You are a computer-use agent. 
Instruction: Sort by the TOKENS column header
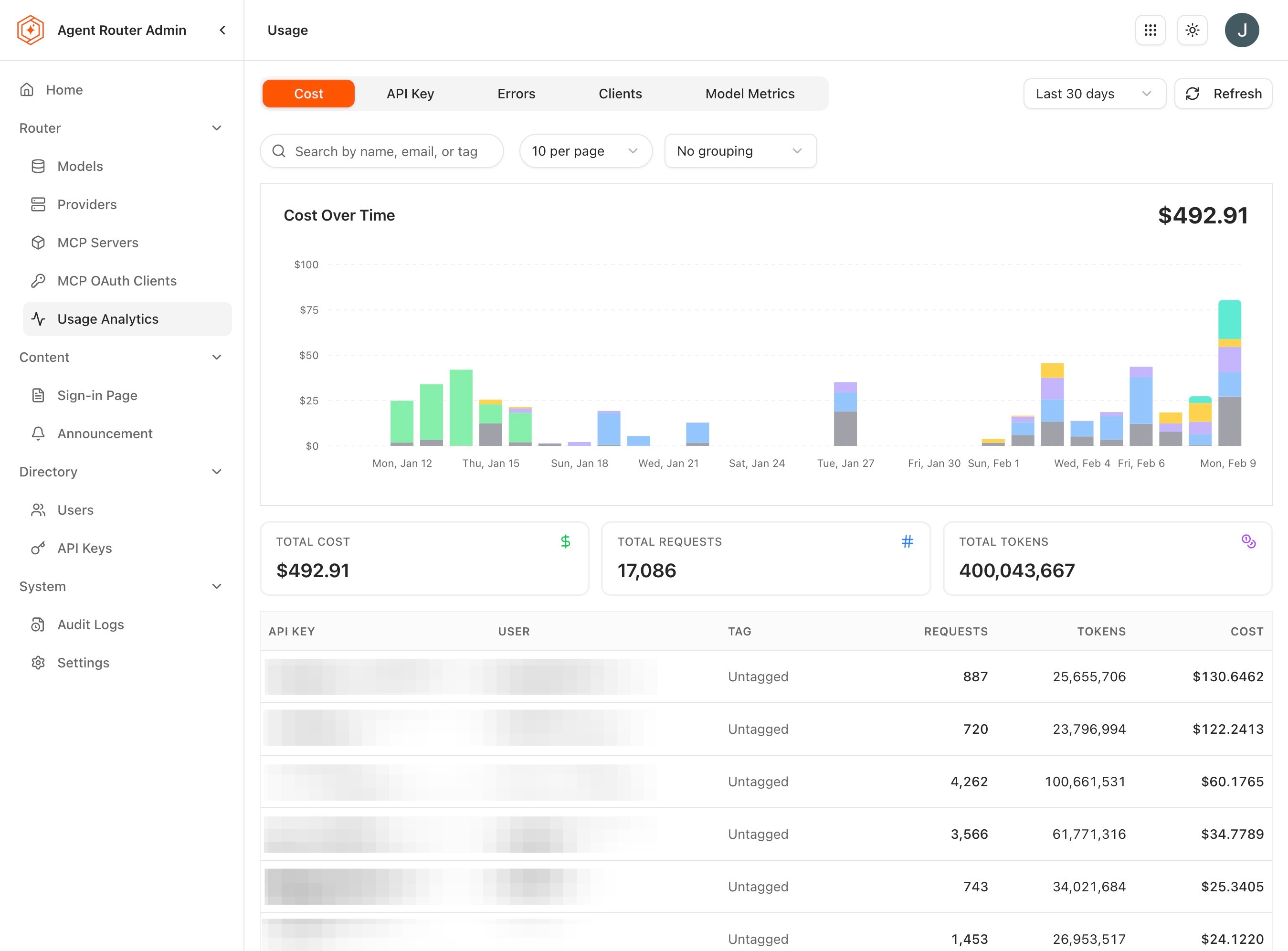1101,632
